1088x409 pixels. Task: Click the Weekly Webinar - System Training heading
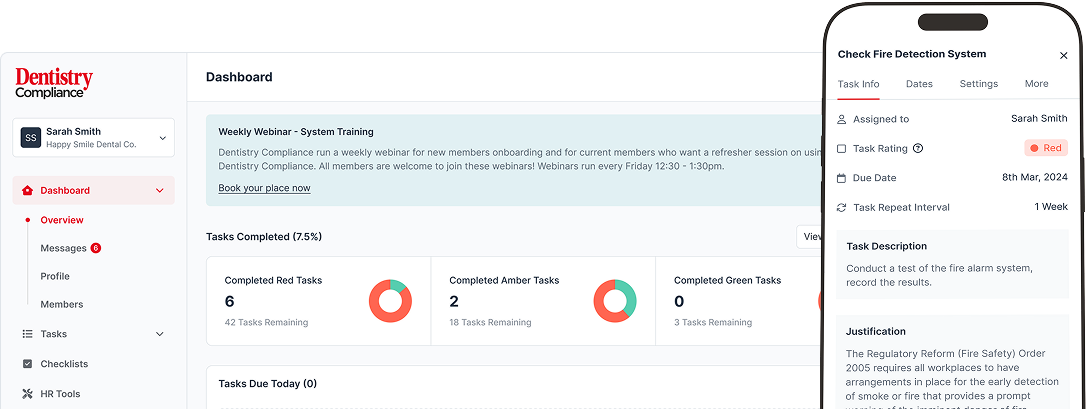click(x=296, y=132)
